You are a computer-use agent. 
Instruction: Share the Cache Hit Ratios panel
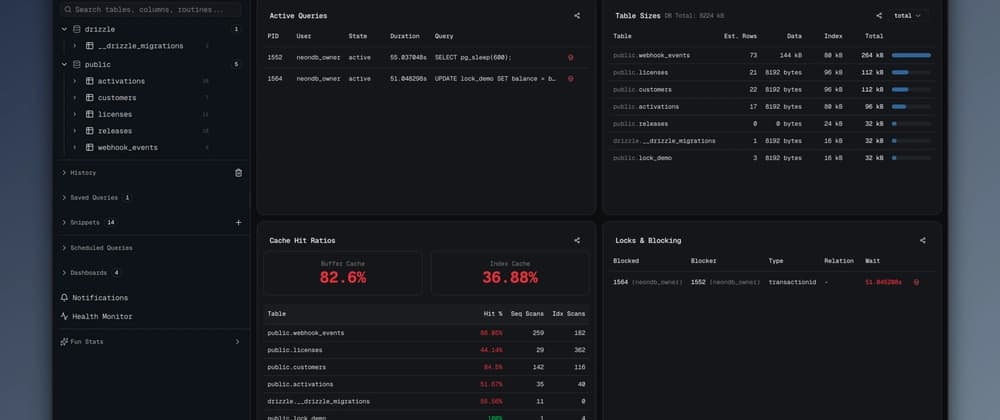[x=577, y=241]
